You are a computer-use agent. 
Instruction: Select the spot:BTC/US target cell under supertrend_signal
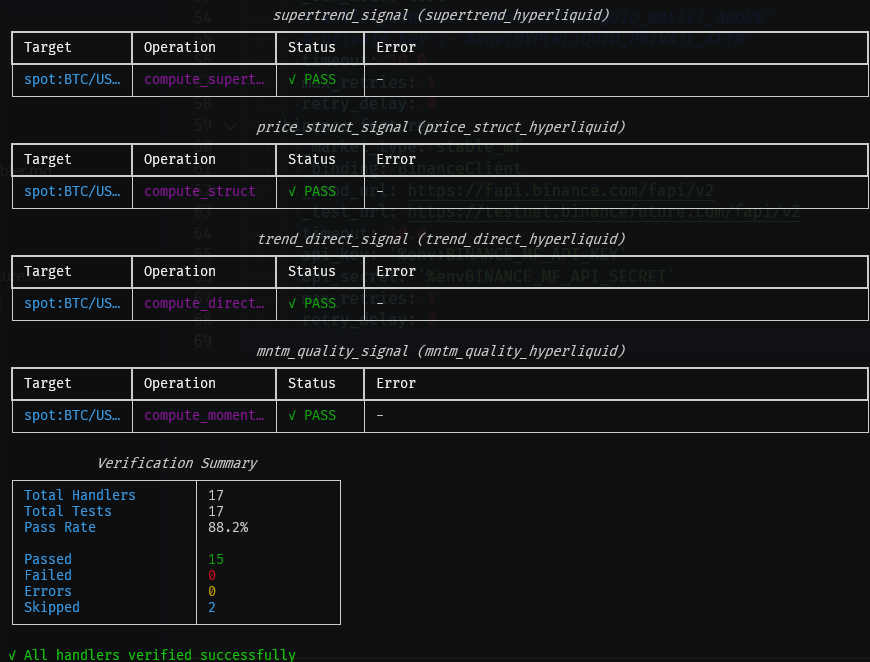tap(70, 79)
